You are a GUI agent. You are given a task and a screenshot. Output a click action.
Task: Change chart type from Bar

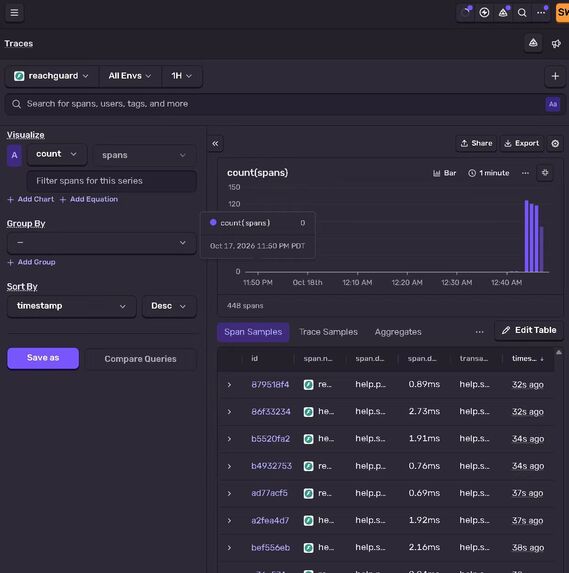pos(444,173)
